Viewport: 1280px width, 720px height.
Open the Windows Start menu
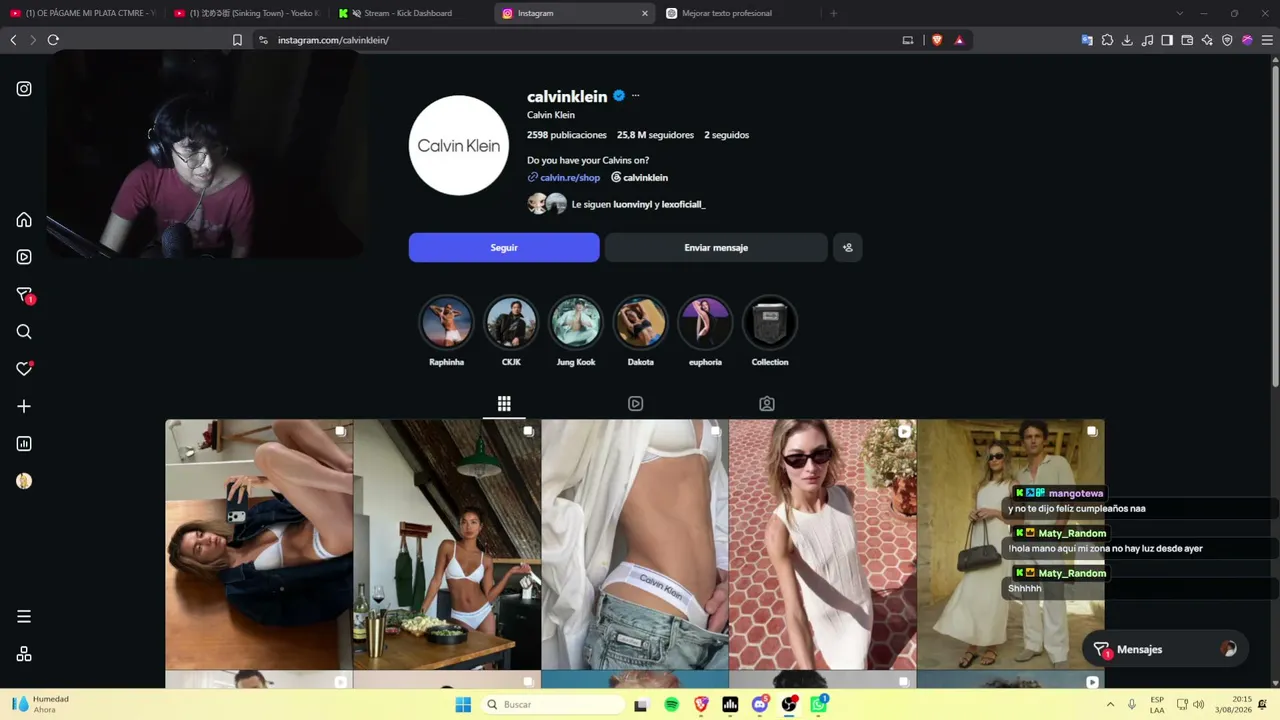pyautogui.click(x=463, y=704)
